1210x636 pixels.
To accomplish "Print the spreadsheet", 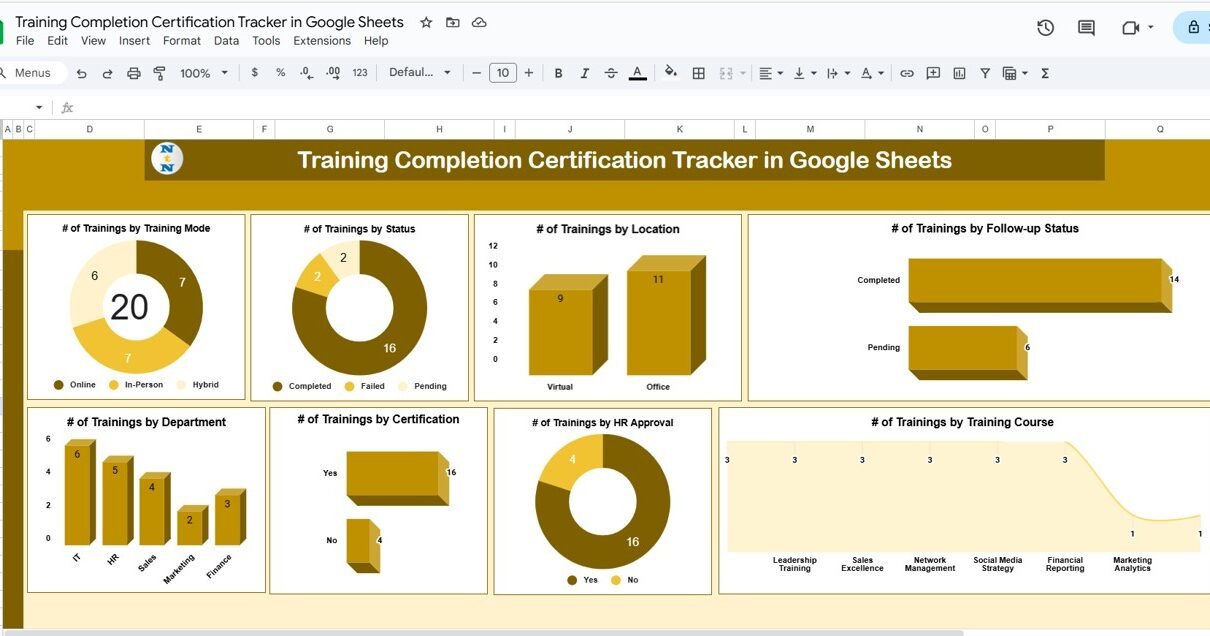I will pos(133,73).
